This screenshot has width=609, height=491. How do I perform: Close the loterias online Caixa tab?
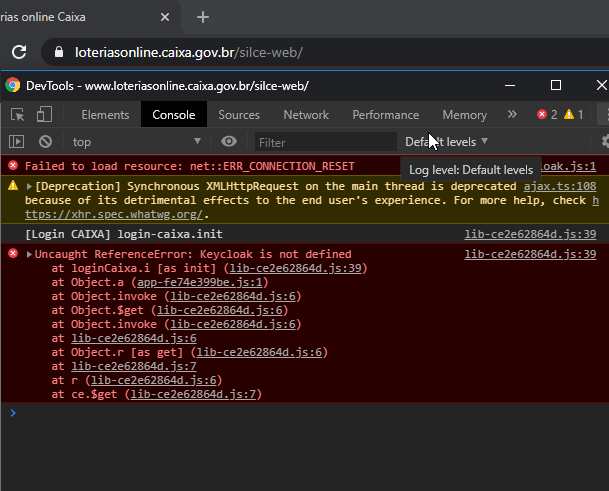tap(165, 17)
